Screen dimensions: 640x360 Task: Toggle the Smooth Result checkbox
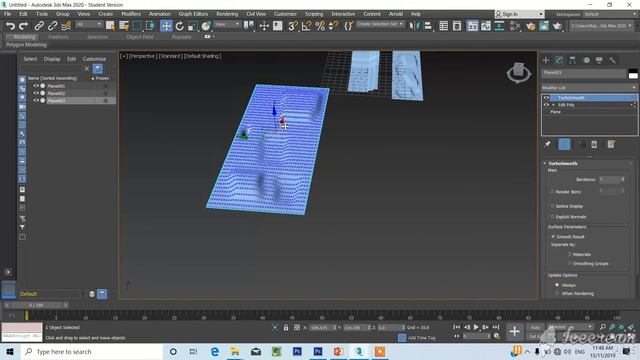coord(553,236)
